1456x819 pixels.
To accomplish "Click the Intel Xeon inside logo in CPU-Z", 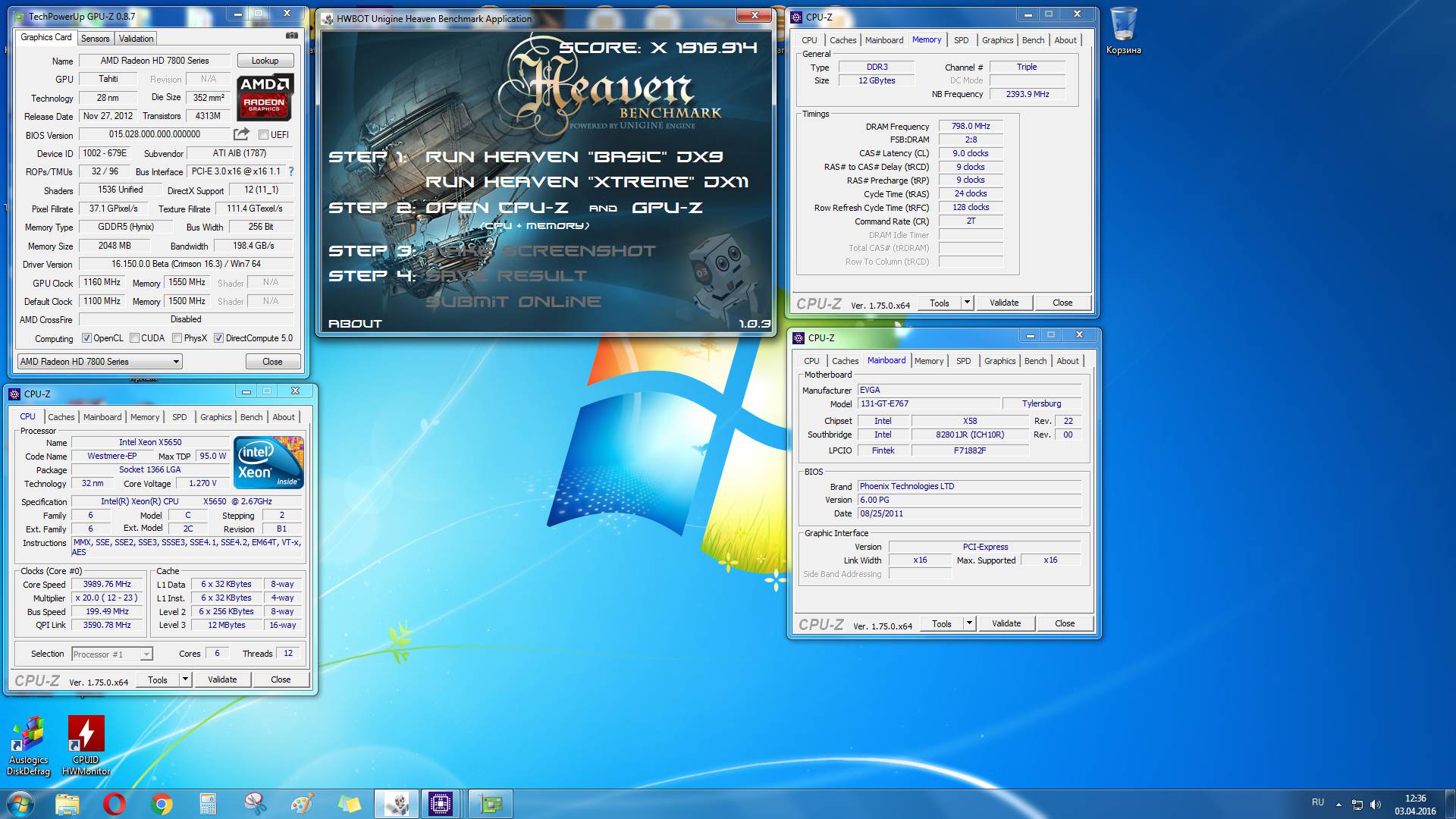I will [x=268, y=462].
